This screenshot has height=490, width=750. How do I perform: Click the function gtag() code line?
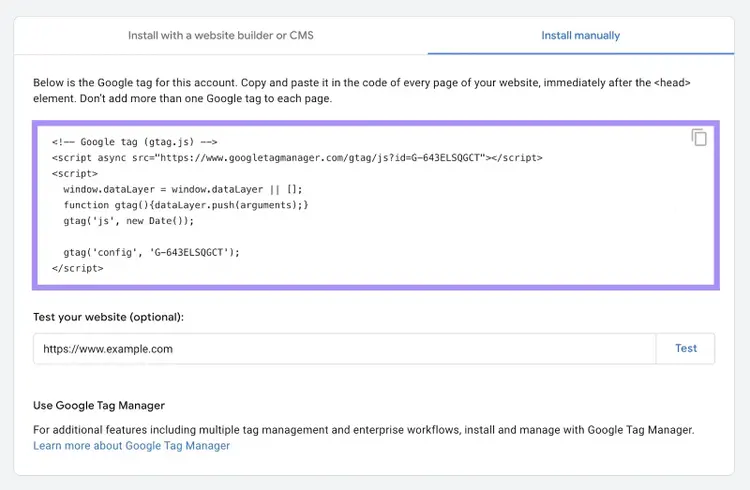point(186,205)
